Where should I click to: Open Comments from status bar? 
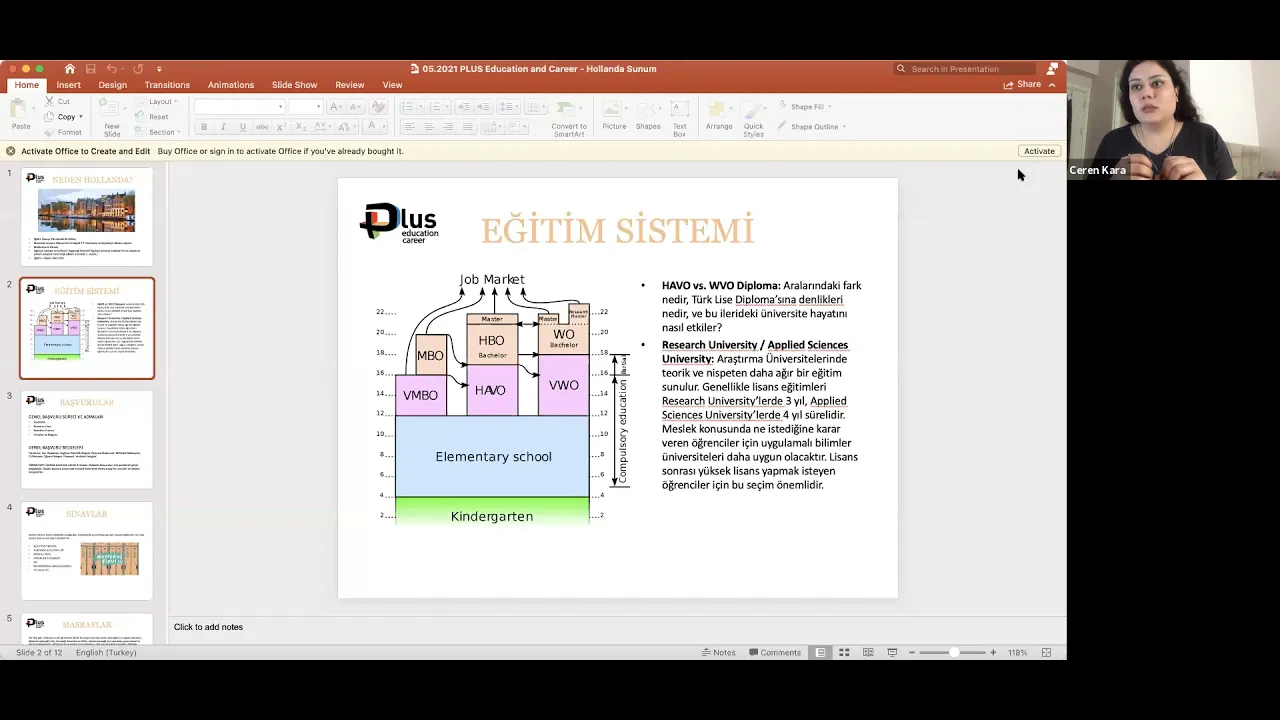click(774, 652)
